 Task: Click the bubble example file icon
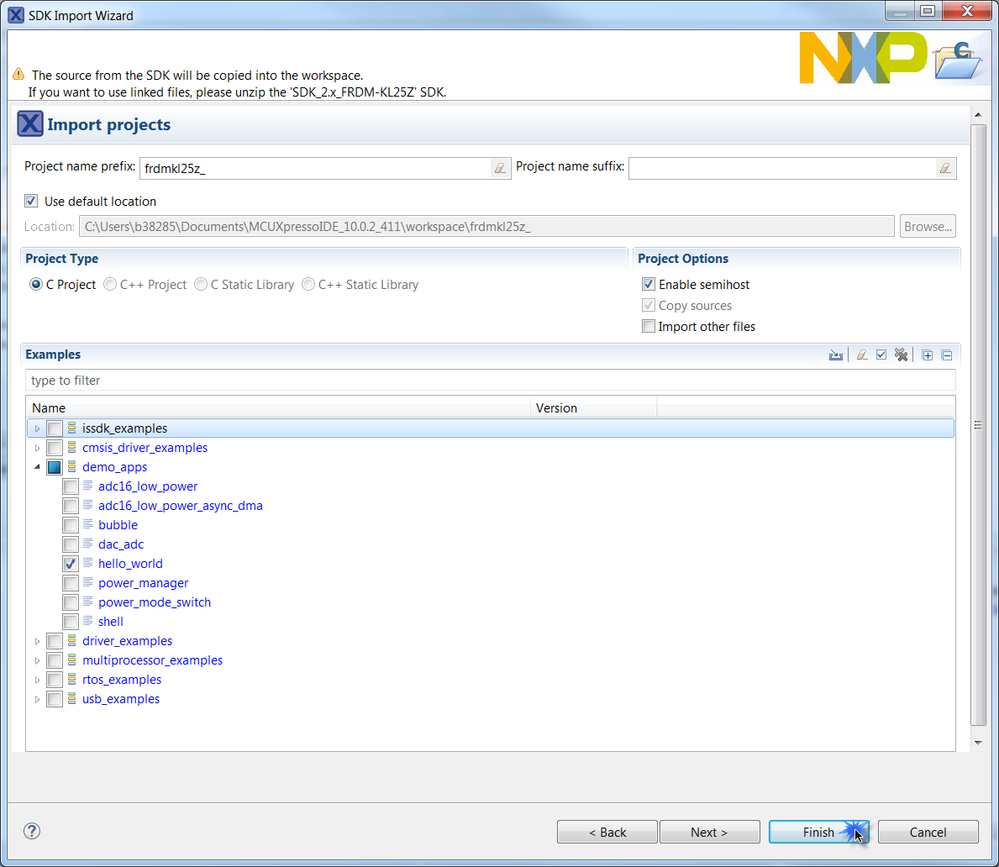(88, 524)
